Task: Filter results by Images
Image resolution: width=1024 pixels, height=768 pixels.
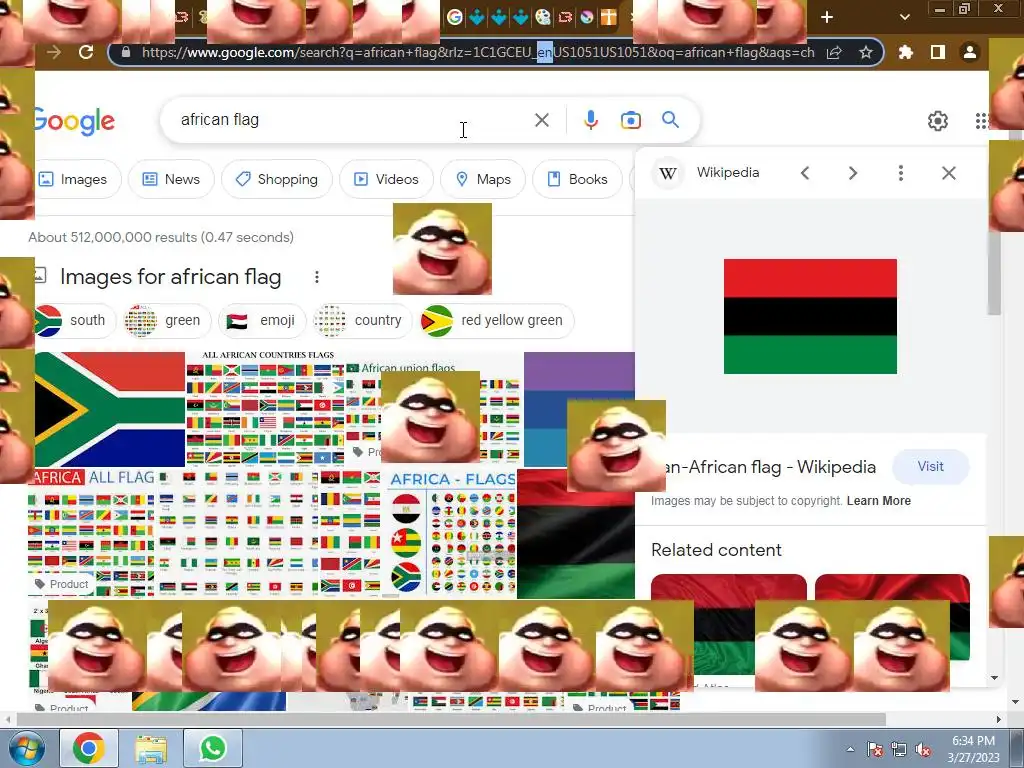Action: (77, 179)
